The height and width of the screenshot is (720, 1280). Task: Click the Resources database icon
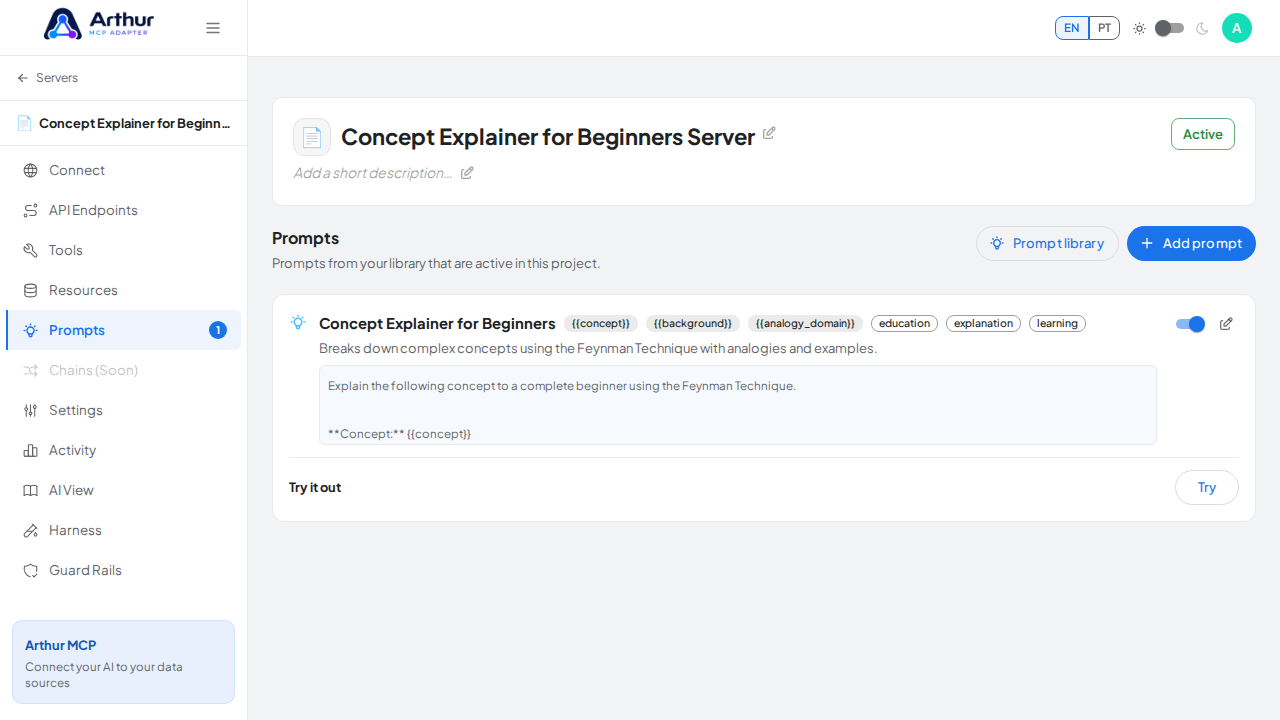pos(30,290)
